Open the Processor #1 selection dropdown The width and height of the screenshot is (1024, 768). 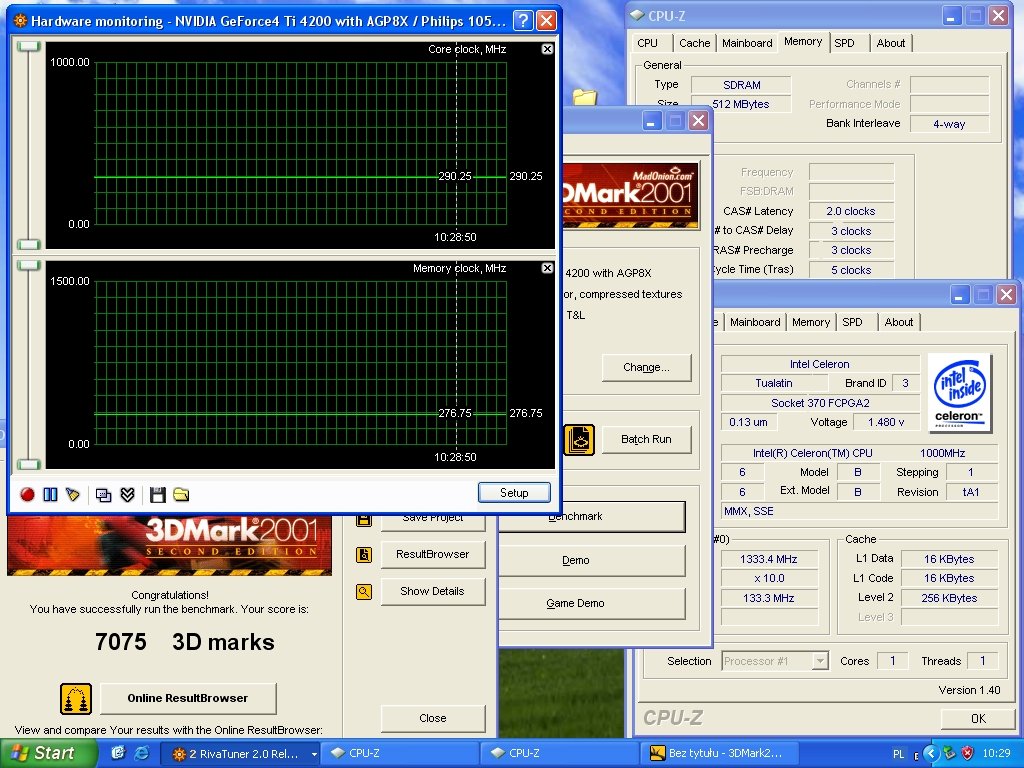[820, 661]
